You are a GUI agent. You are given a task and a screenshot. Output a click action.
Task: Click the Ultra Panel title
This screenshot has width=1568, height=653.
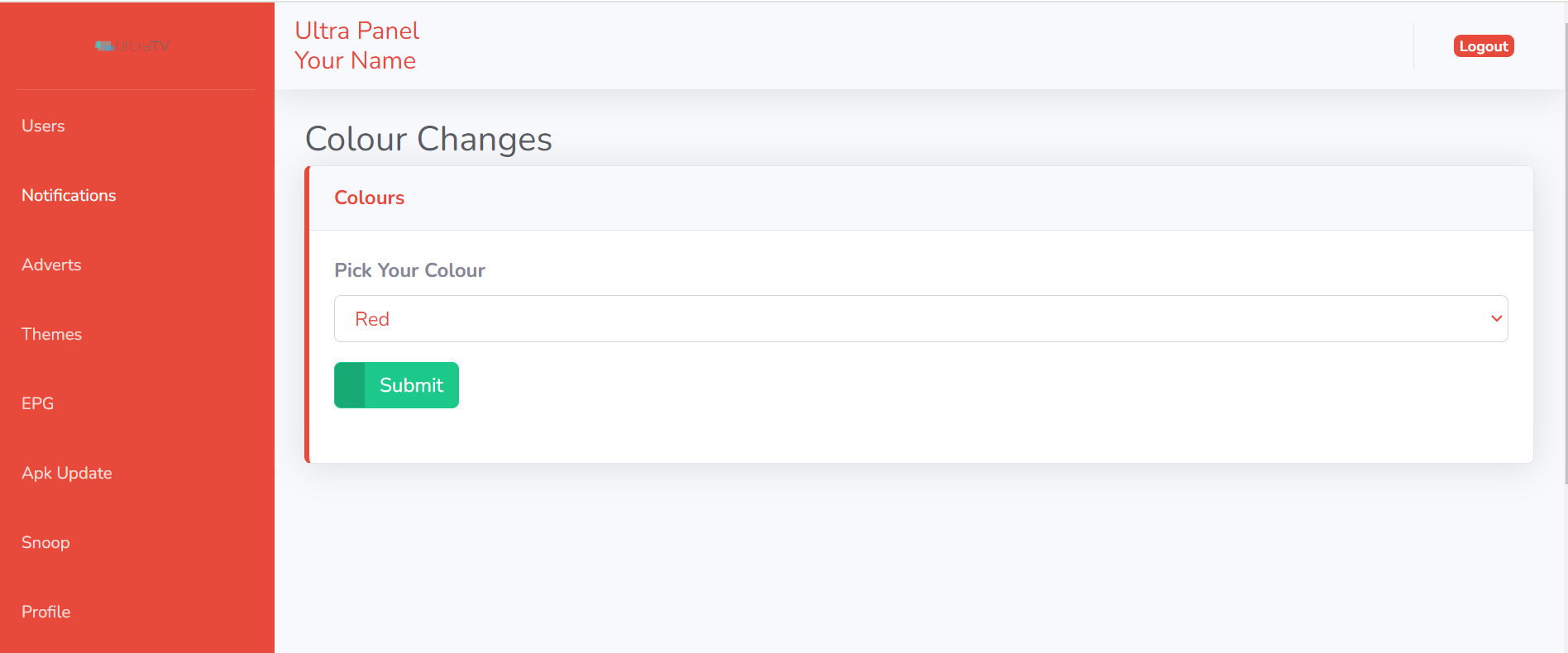(357, 31)
